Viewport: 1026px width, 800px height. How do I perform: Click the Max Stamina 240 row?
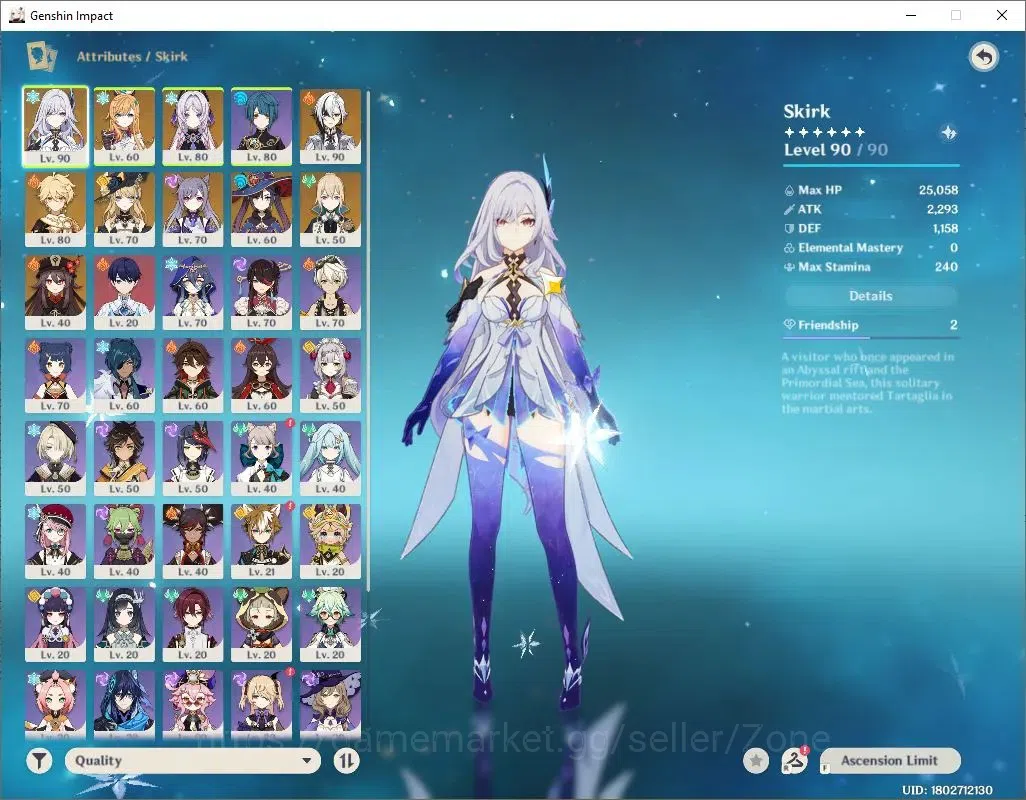871,267
